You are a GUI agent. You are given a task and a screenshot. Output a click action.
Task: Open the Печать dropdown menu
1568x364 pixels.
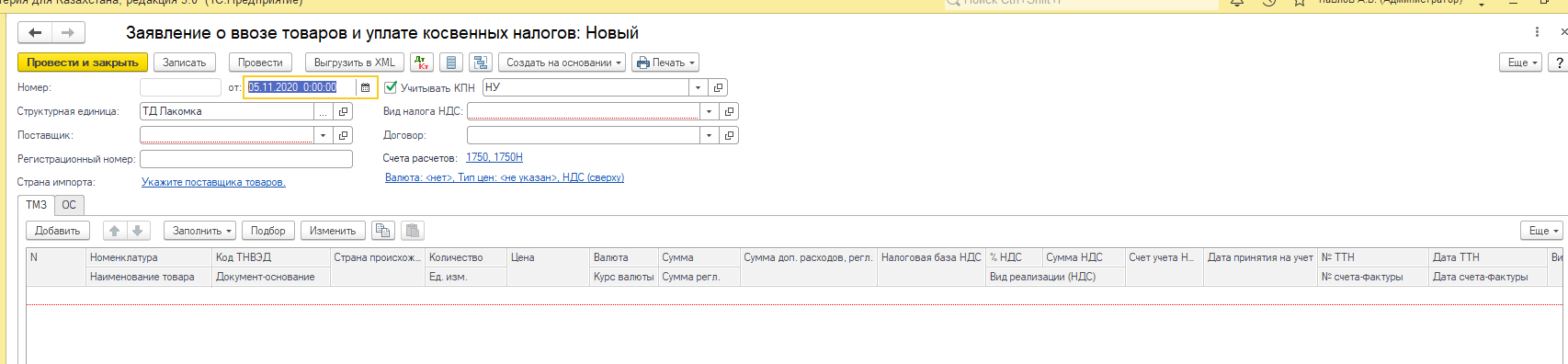[665, 63]
